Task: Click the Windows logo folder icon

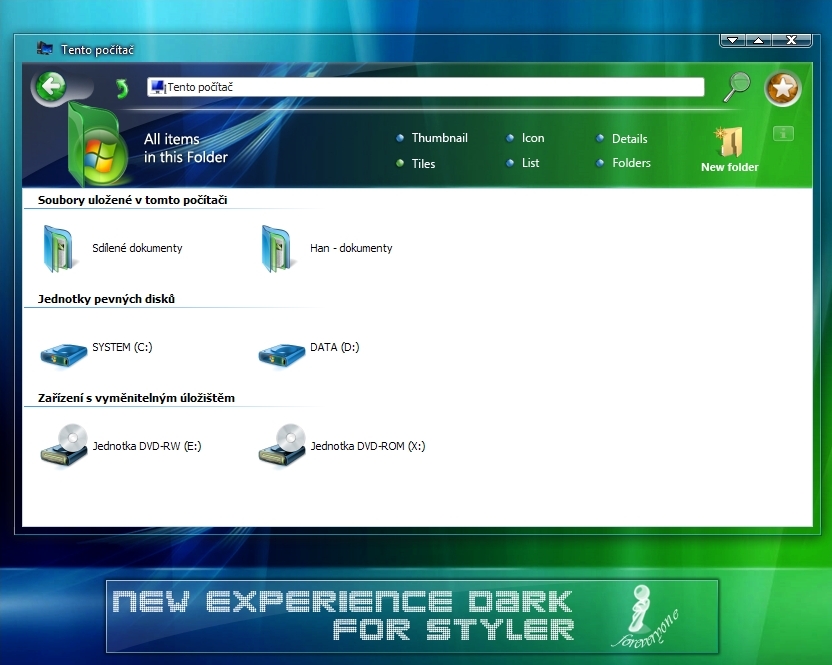Action: (98, 146)
